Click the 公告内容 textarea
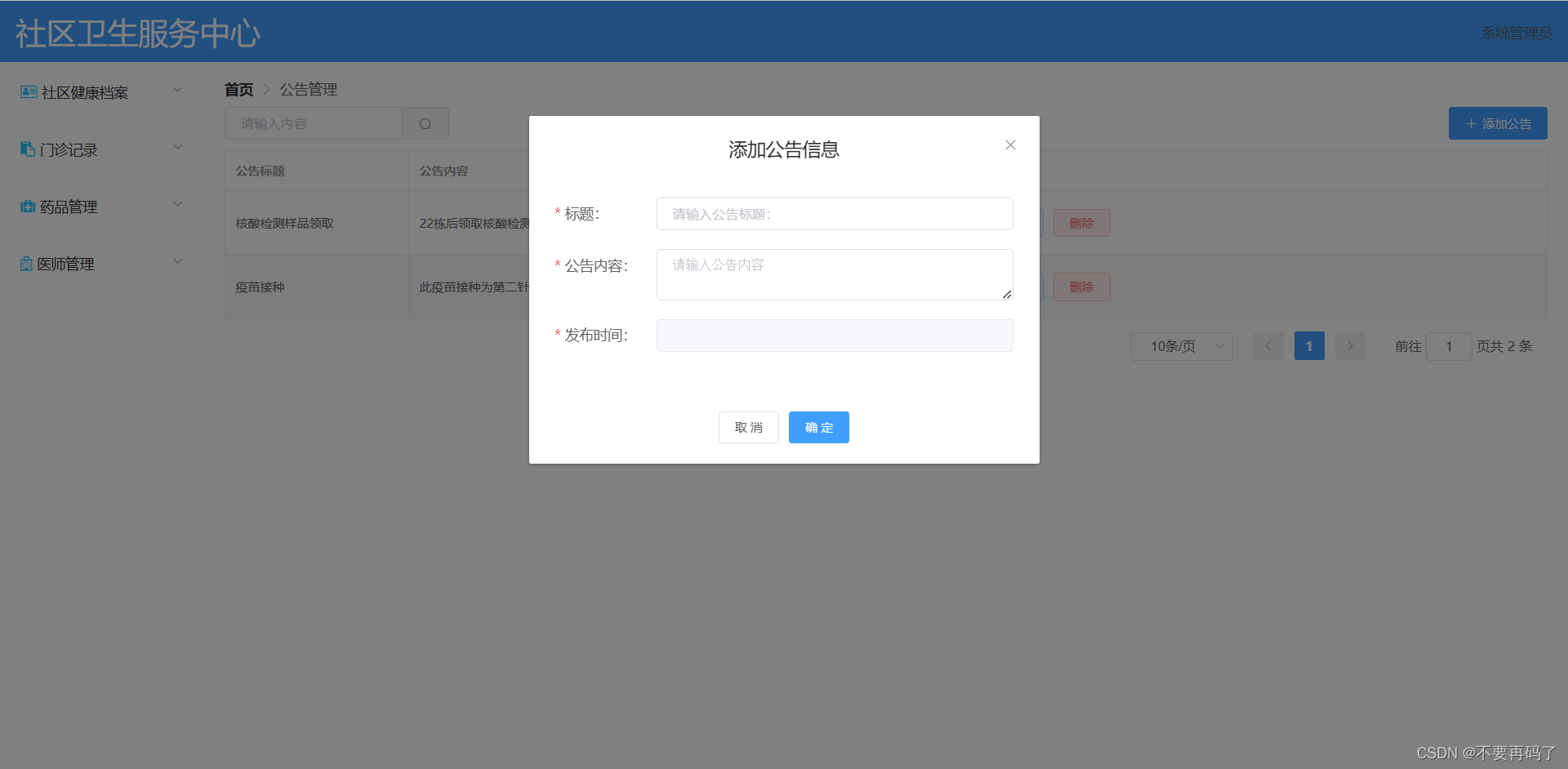Viewport: 1568px width, 769px height. (835, 274)
